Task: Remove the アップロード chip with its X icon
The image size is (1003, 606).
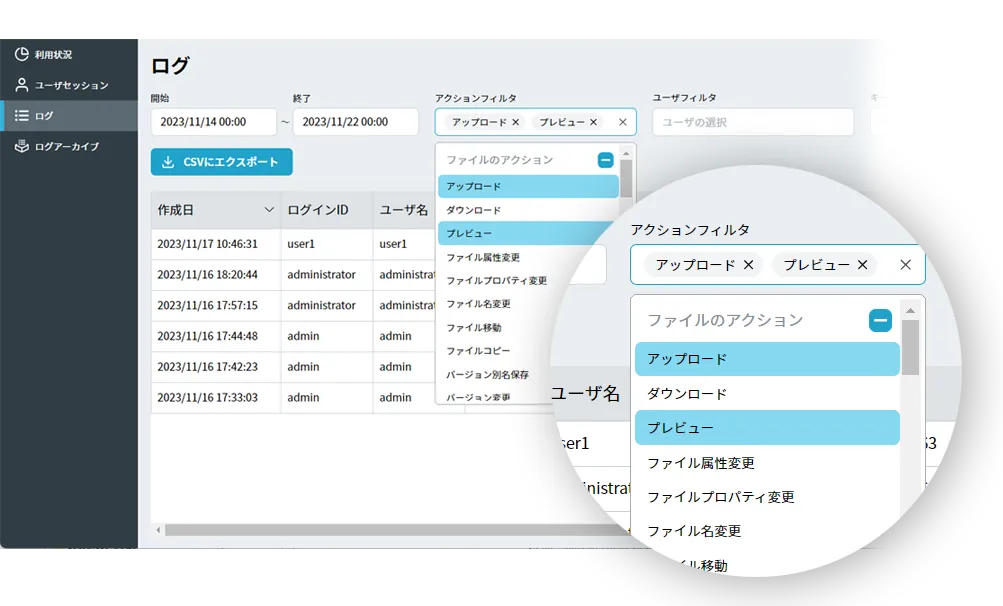Action: tap(516, 122)
